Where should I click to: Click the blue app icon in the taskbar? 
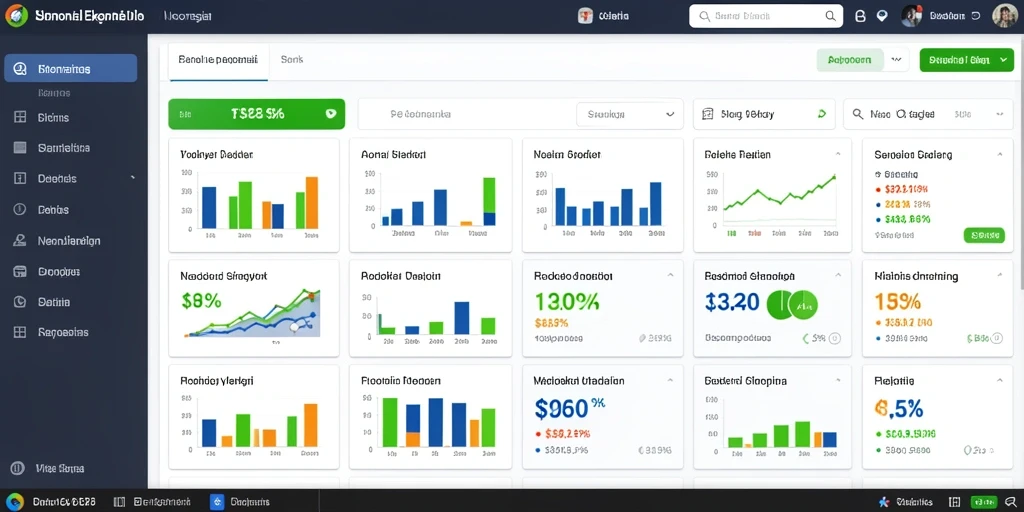coord(217,502)
